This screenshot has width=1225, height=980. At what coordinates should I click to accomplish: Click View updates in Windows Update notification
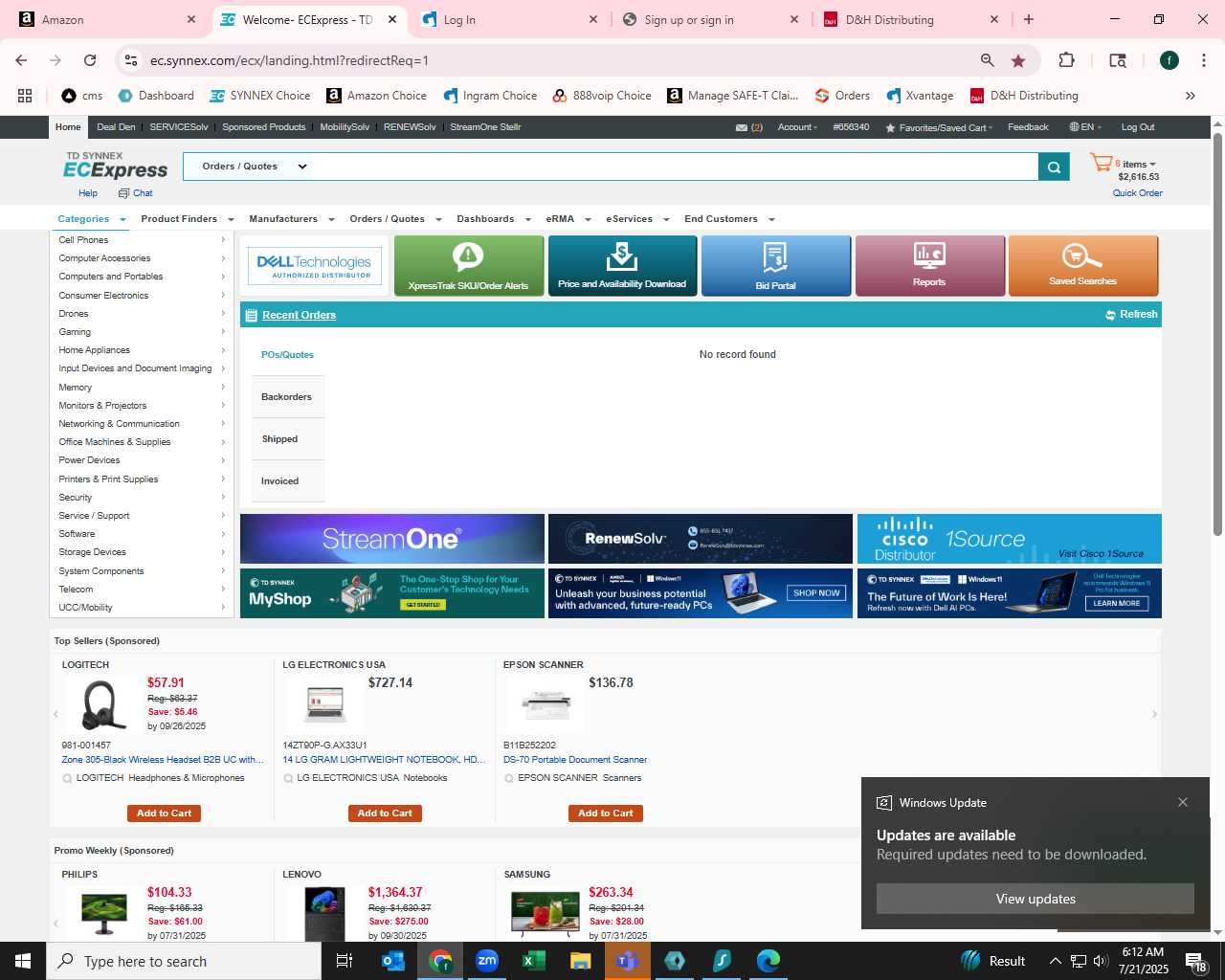pyautogui.click(x=1036, y=899)
